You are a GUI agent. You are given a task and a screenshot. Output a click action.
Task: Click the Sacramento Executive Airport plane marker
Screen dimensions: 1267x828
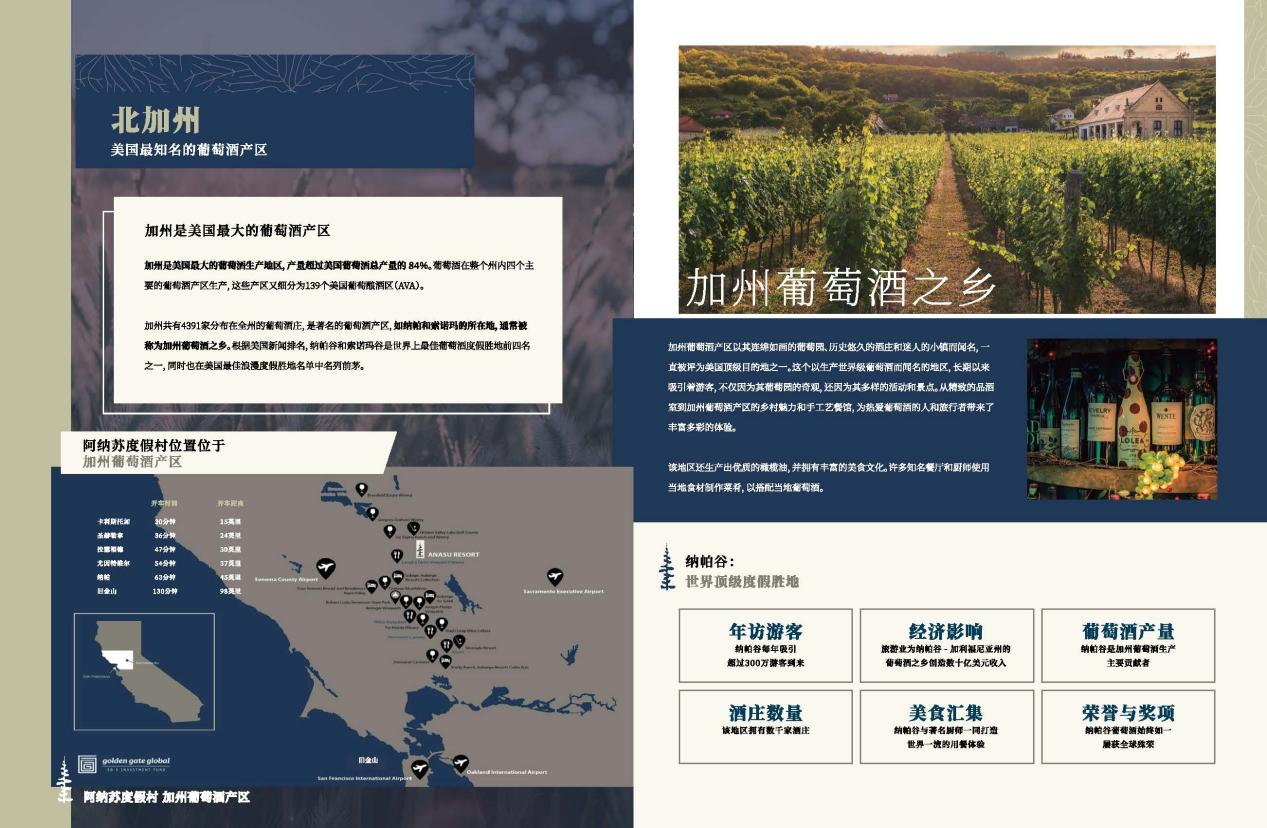(555, 577)
